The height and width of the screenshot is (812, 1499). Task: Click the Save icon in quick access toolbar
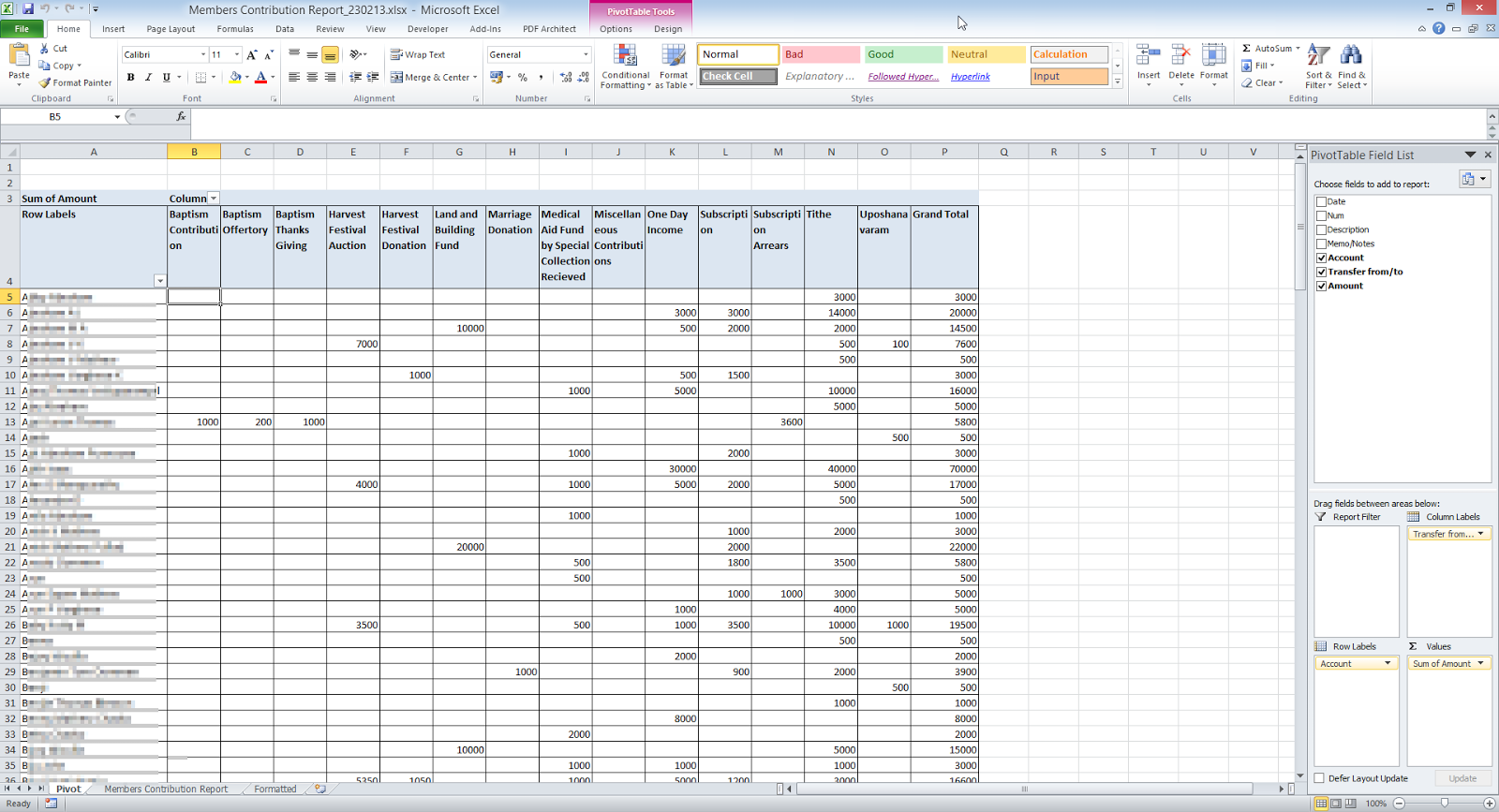tap(28, 8)
